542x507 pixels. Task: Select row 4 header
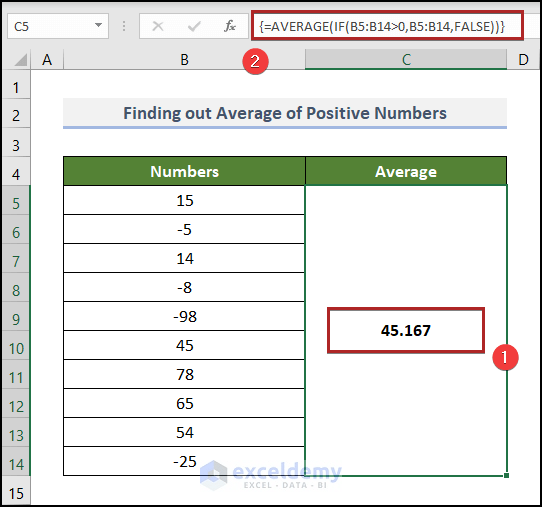click(x=16, y=172)
